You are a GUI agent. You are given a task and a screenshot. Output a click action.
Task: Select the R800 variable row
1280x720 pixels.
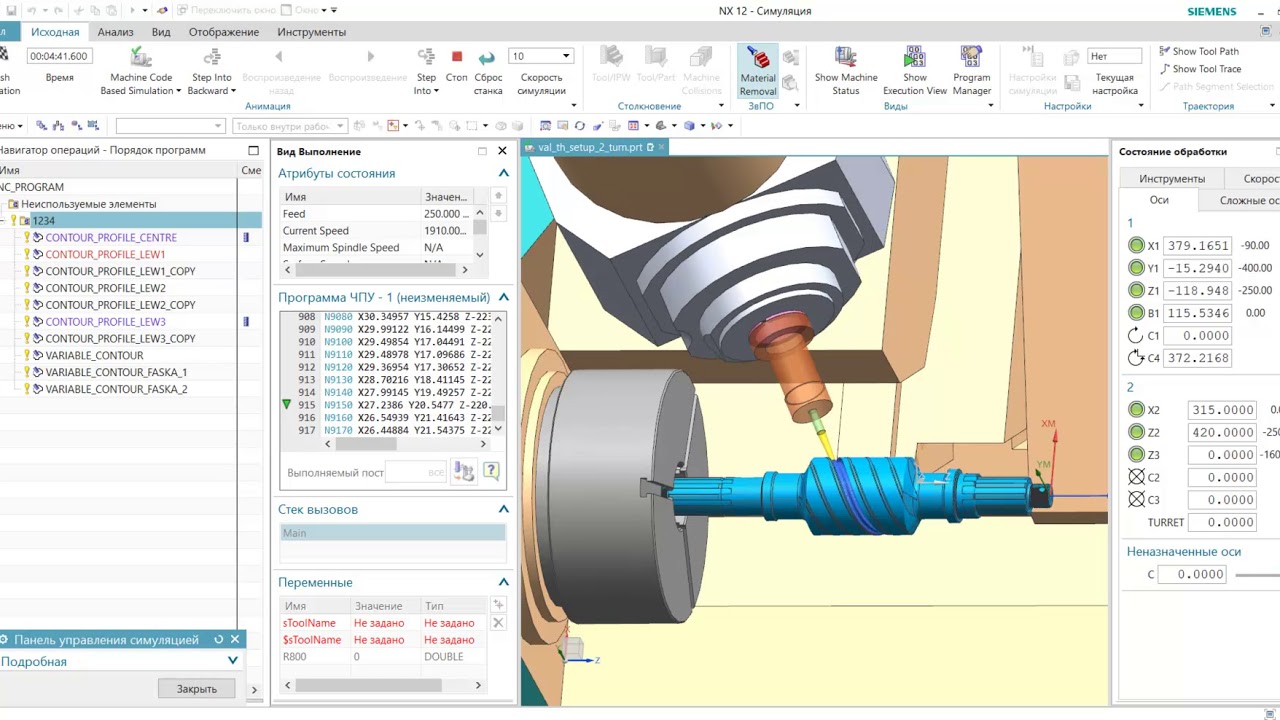[385, 657]
